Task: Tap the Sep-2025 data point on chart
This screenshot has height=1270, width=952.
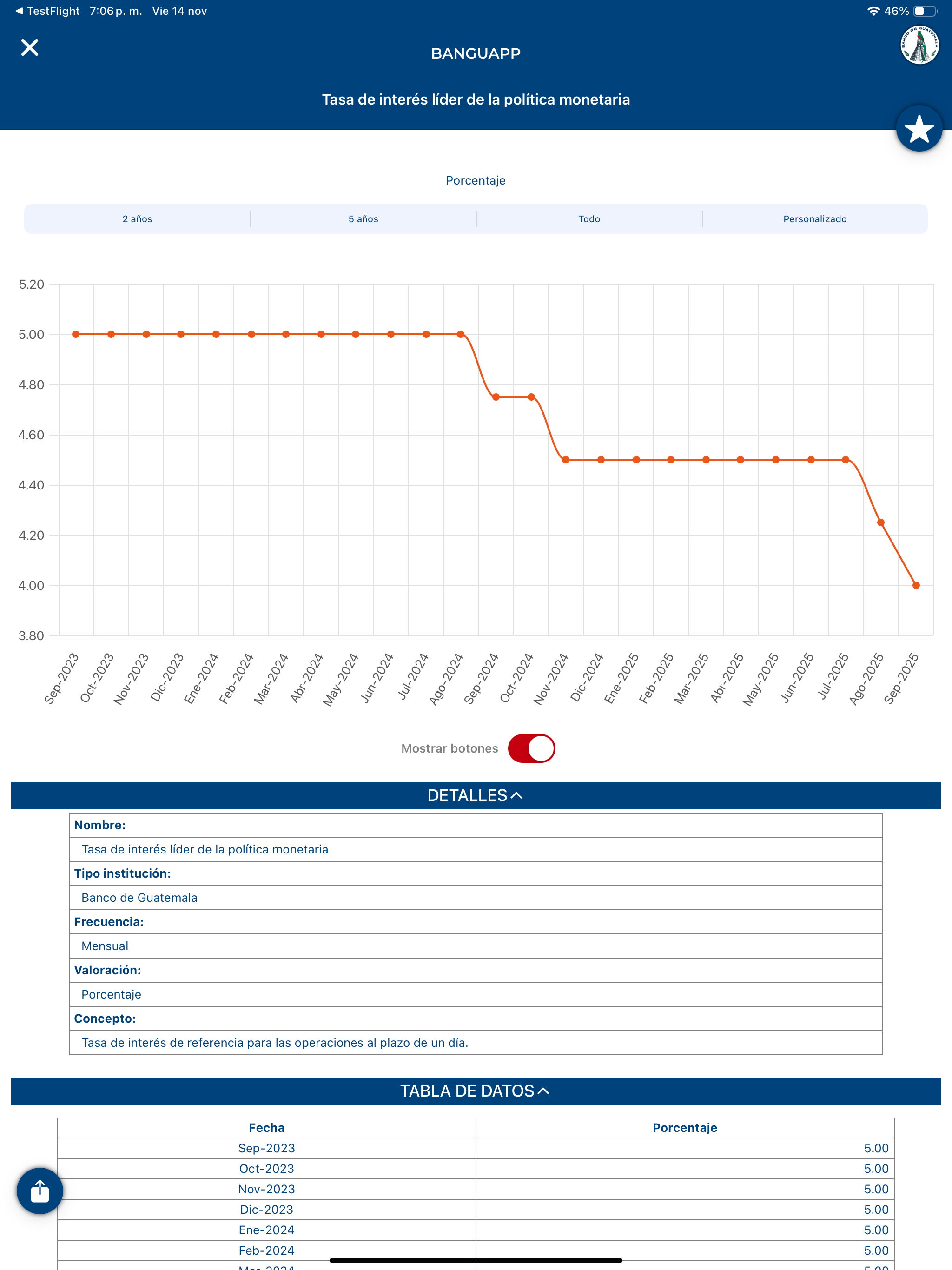Action: (916, 585)
